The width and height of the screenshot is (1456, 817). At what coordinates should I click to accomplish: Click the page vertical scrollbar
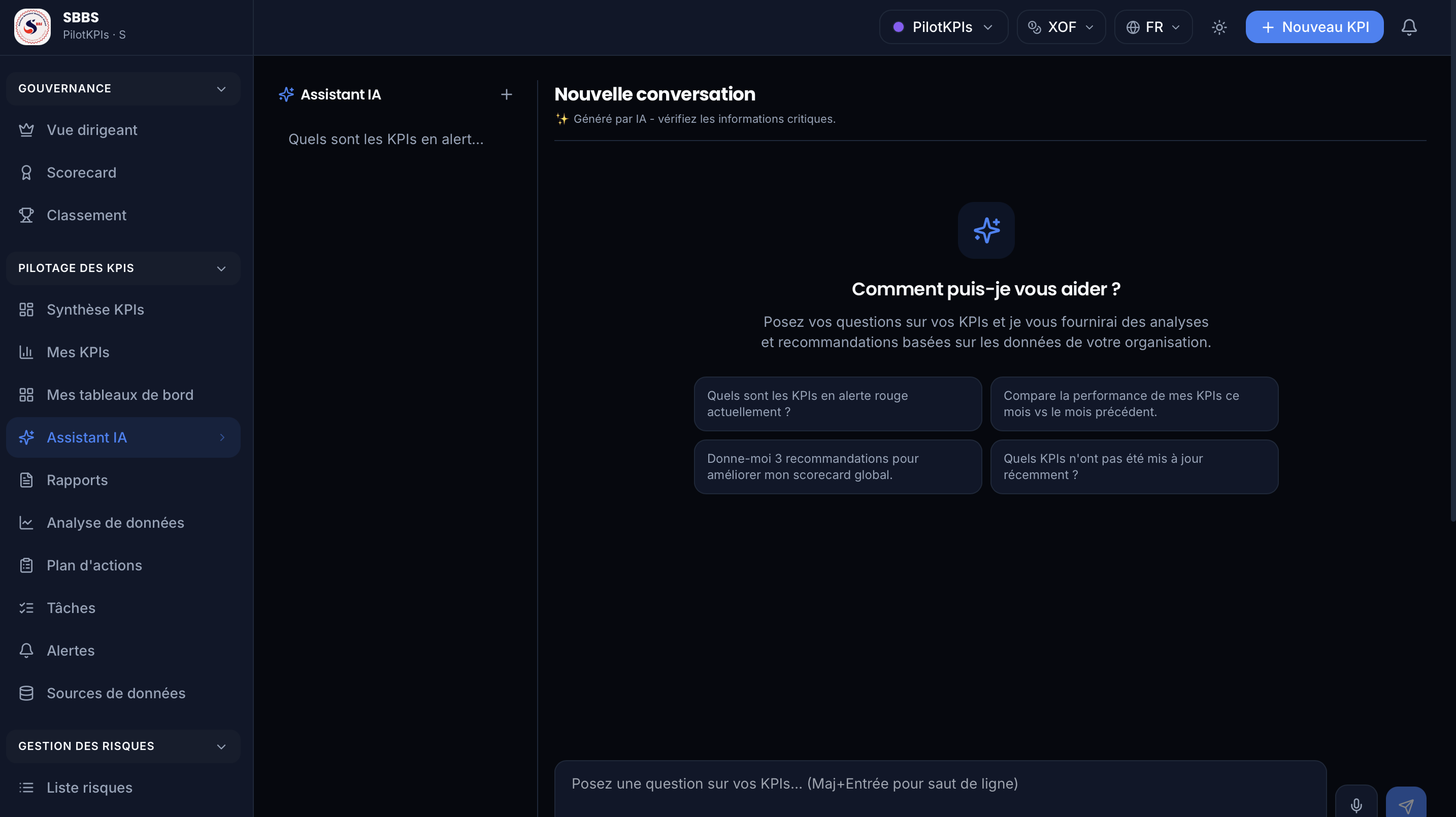click(x=1452, y=260)
